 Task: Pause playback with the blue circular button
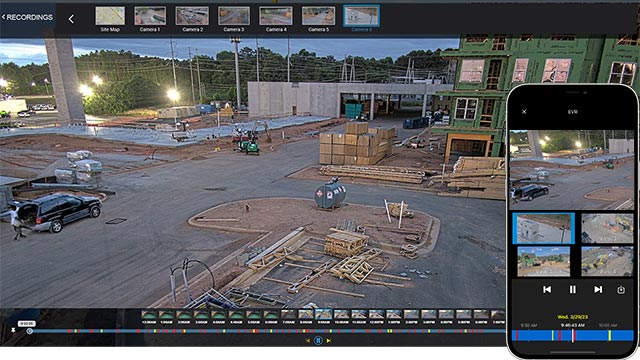318,340
